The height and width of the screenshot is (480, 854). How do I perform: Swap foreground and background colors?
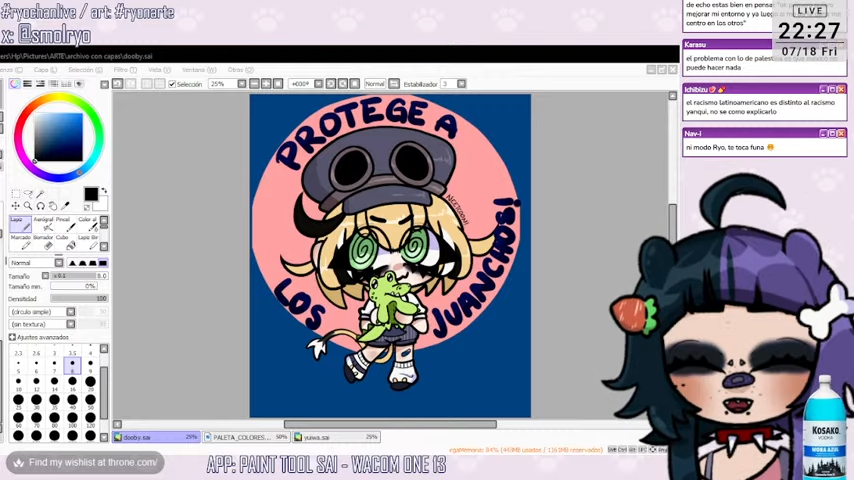[103, 191]
